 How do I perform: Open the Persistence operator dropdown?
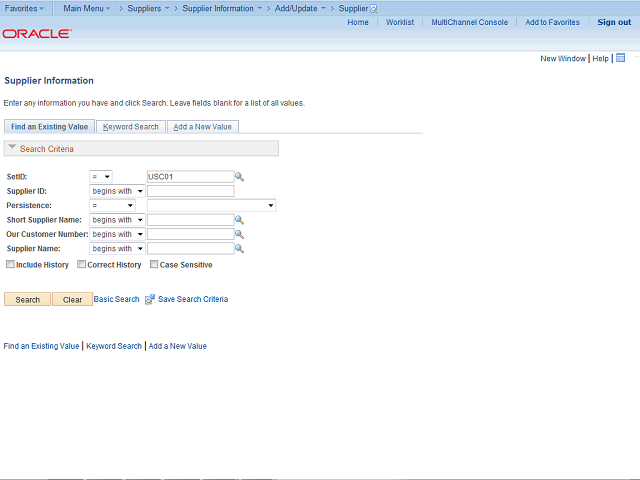[112, 205]
